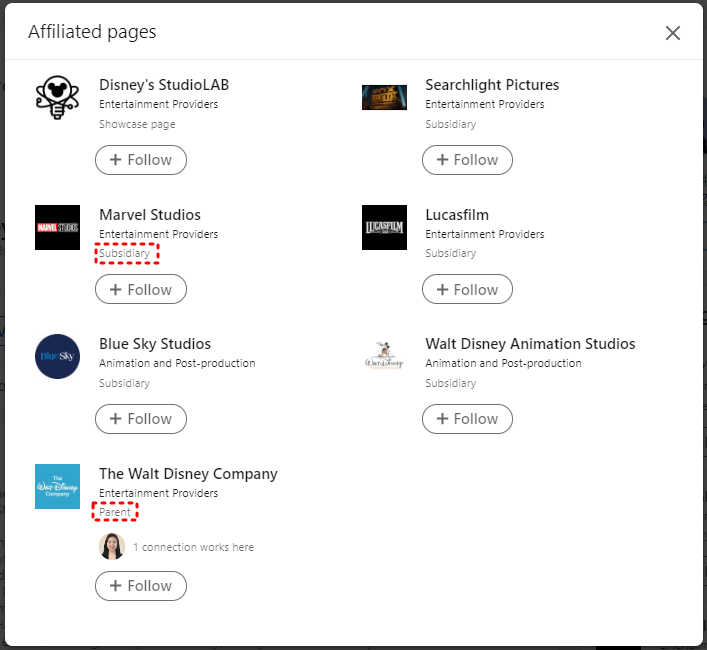
Task: Click 'Showcase page' label under StudioLAB
Action: tap(137, 124)
